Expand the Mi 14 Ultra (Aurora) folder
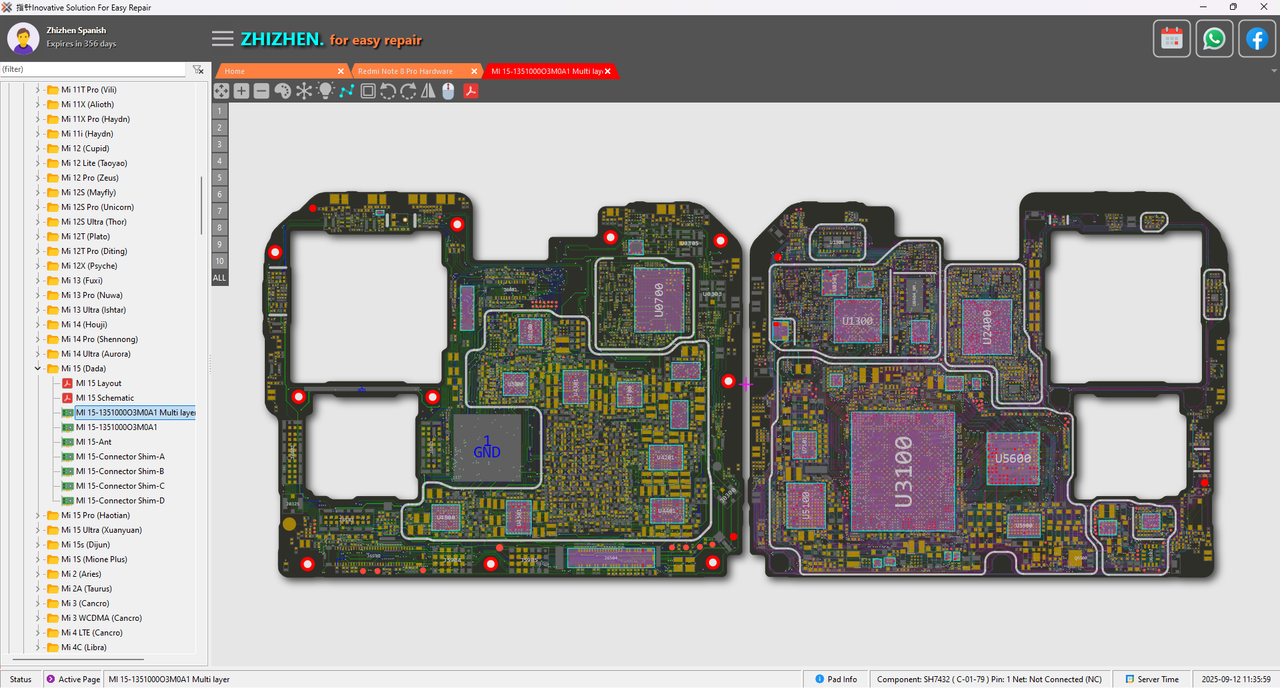Viewport: 1280px width, 688px height. pyautogui.click(x=38, y=353)
